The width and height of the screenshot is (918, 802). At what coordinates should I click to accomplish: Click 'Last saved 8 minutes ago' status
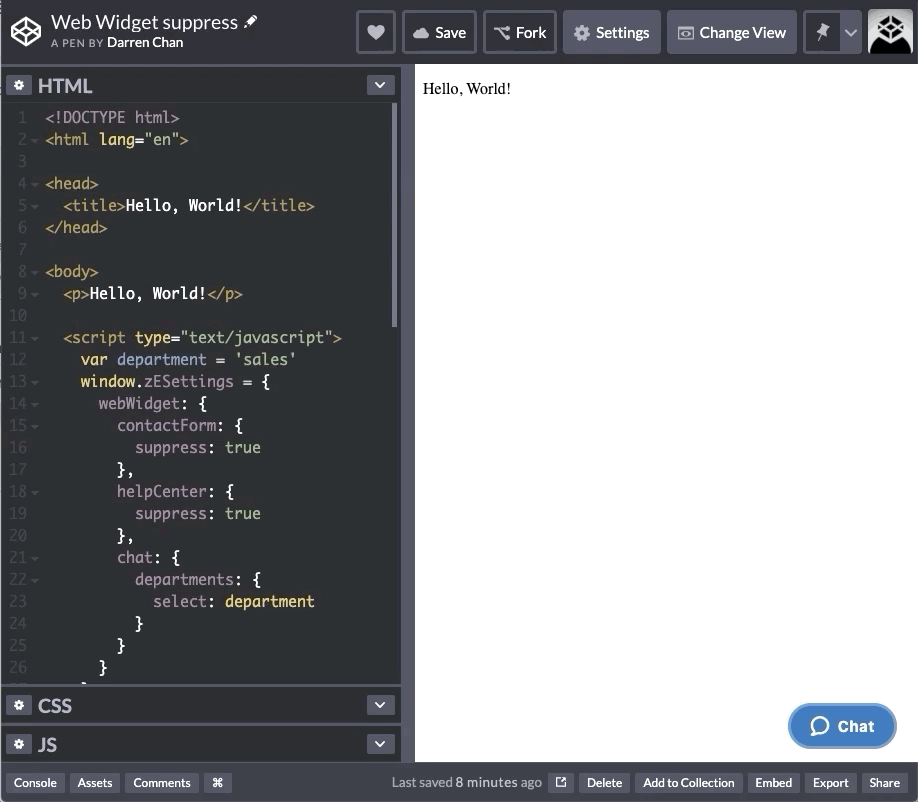467,783
